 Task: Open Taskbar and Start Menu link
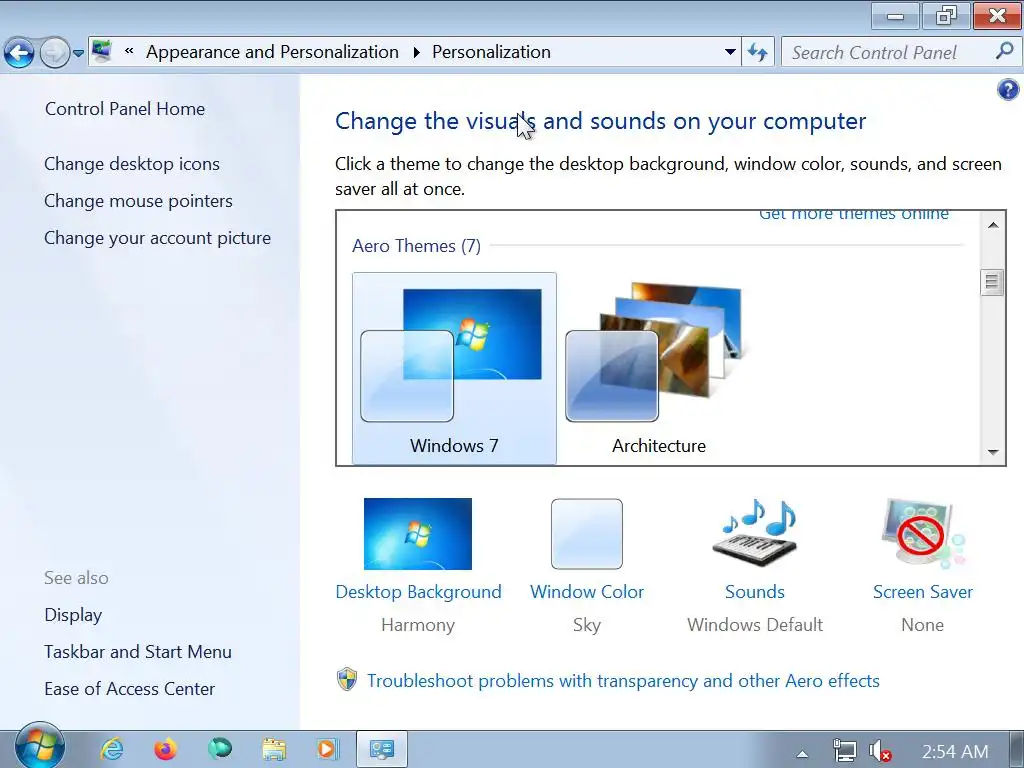coord(138,652)
